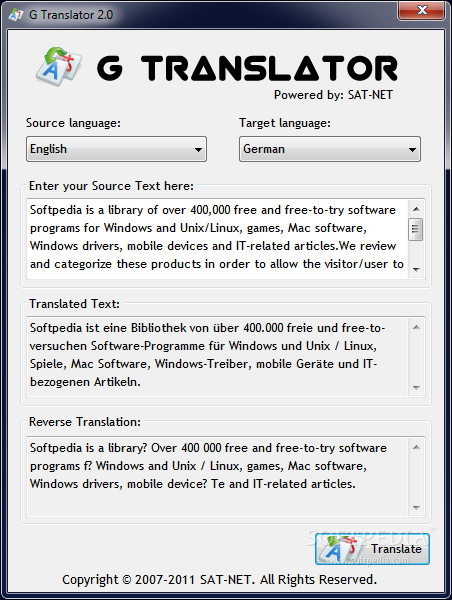The image size is (452, 600).
Task: Click the Translated Text scrollbar up arrow
Action: (x=416, y=327)
